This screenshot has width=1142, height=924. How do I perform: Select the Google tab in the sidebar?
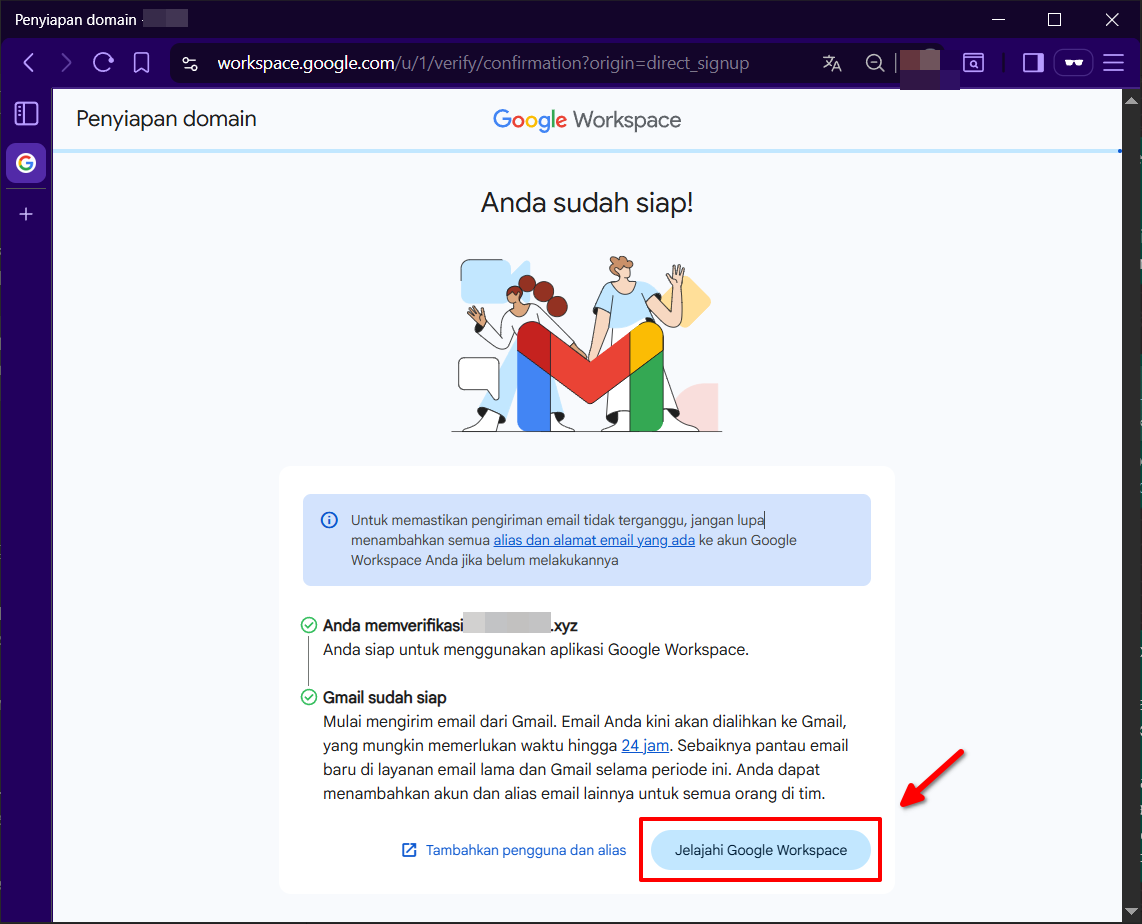(x=26, y=162)
